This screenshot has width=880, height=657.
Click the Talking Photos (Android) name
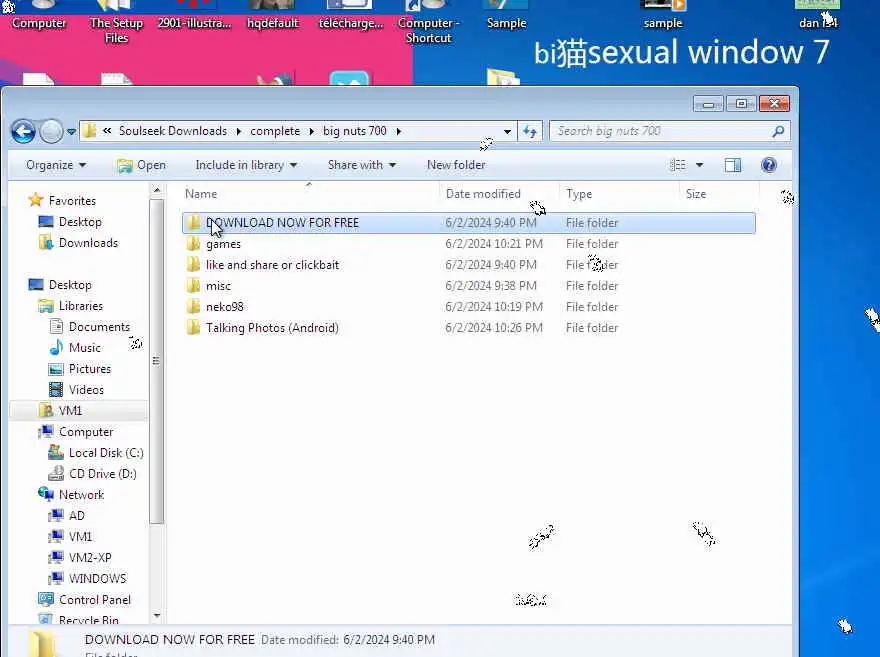pos(272,328)
